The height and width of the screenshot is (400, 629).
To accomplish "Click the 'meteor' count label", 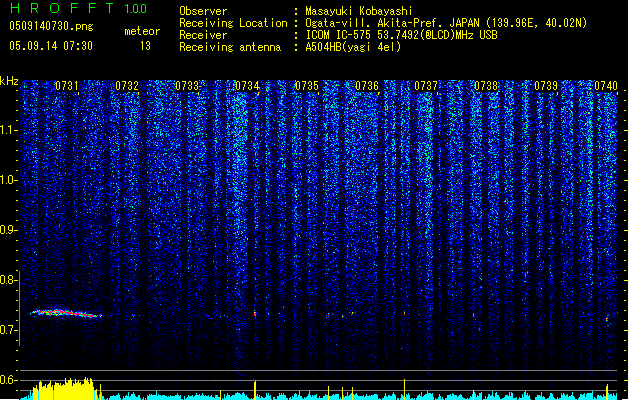I will point(142,31).
